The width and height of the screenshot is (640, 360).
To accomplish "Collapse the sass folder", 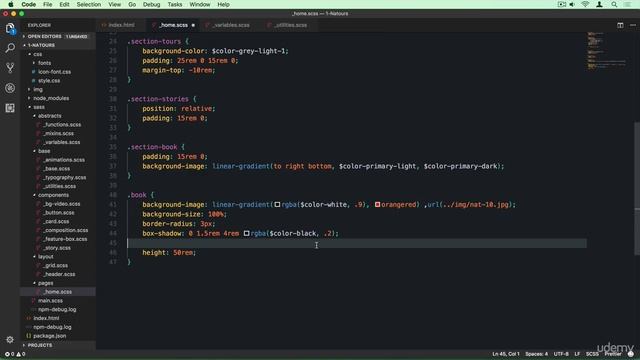I will tap(58, 107).
